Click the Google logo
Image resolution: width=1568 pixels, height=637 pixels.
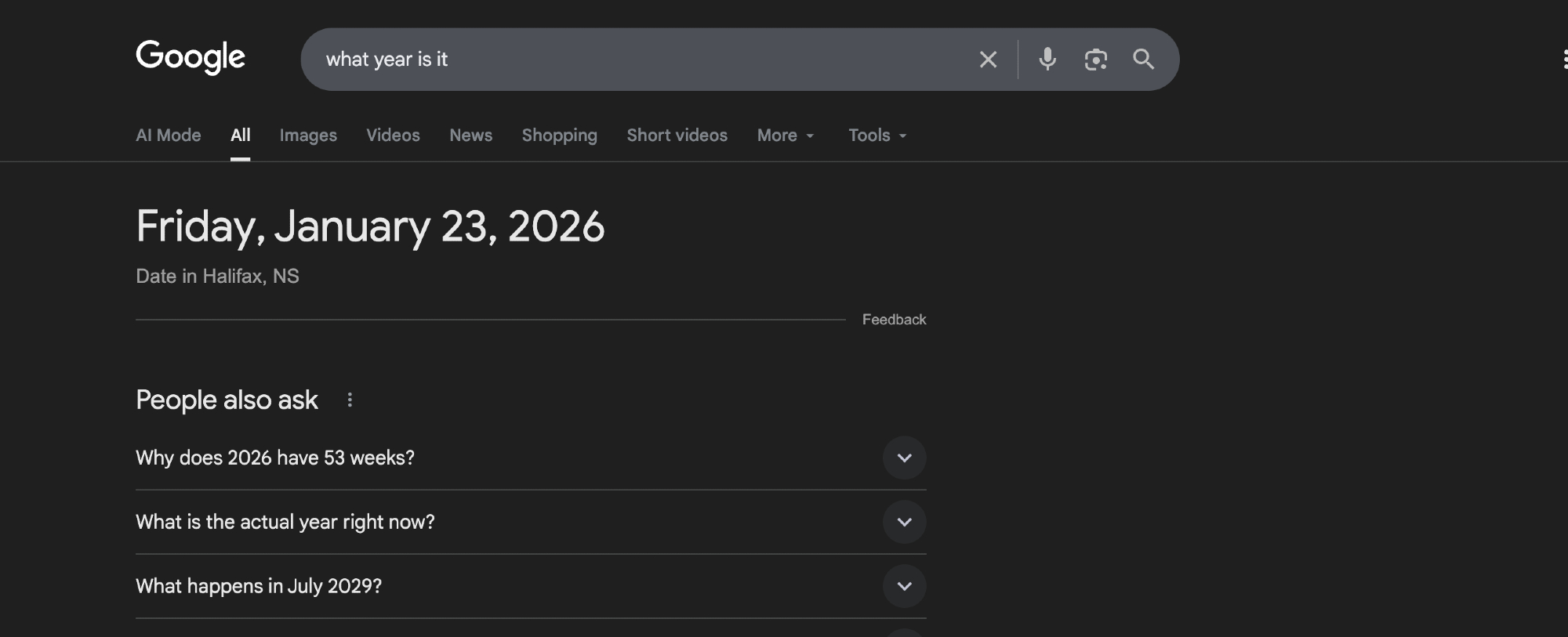click(191, 57)
